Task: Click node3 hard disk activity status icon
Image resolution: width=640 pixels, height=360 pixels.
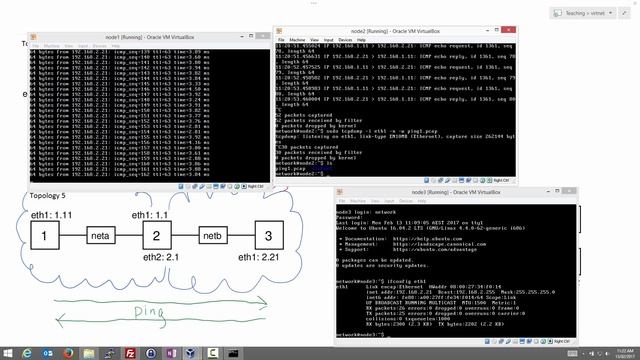Action: point(487,341)
